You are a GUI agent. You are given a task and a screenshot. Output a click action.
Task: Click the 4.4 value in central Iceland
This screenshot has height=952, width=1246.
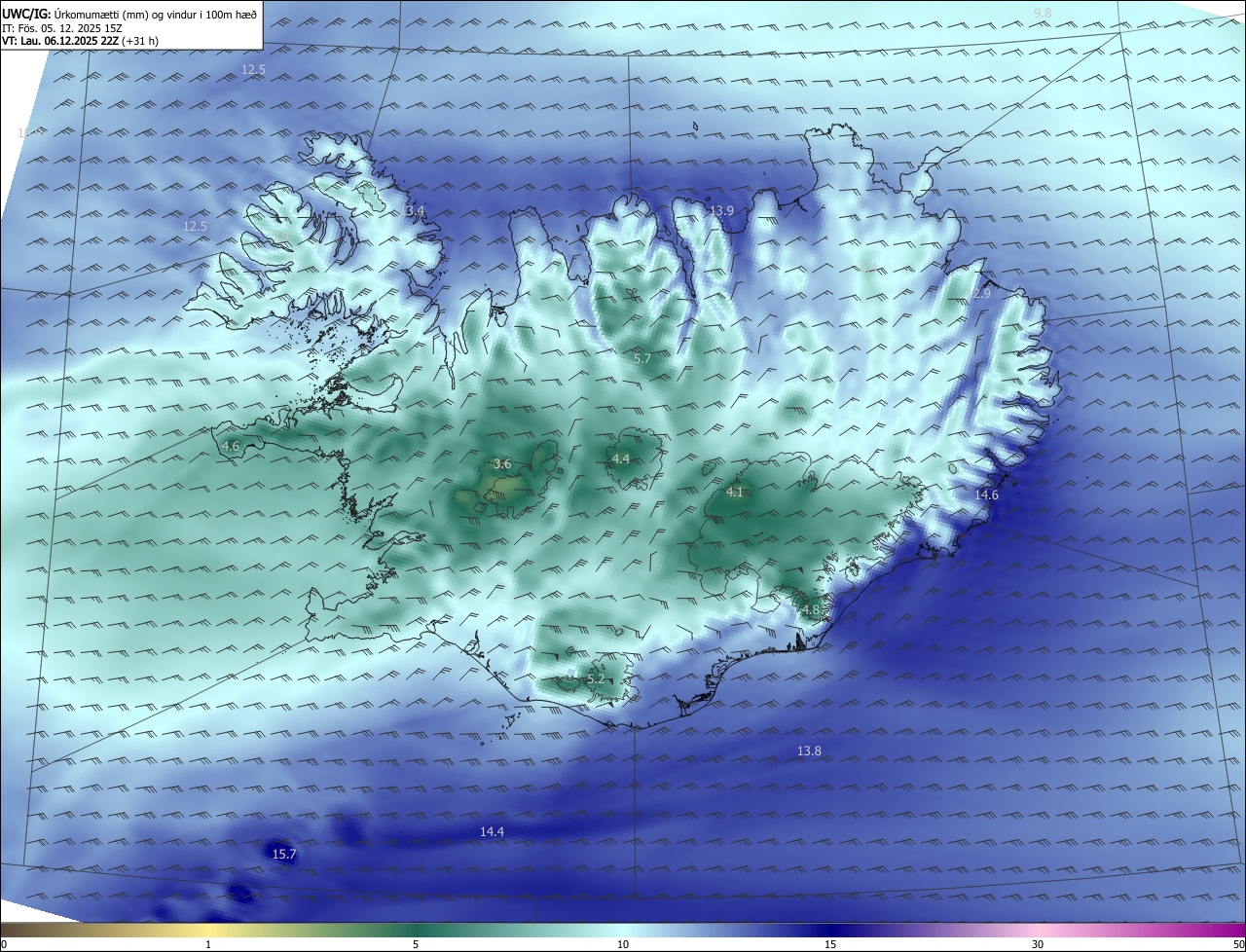621,459
